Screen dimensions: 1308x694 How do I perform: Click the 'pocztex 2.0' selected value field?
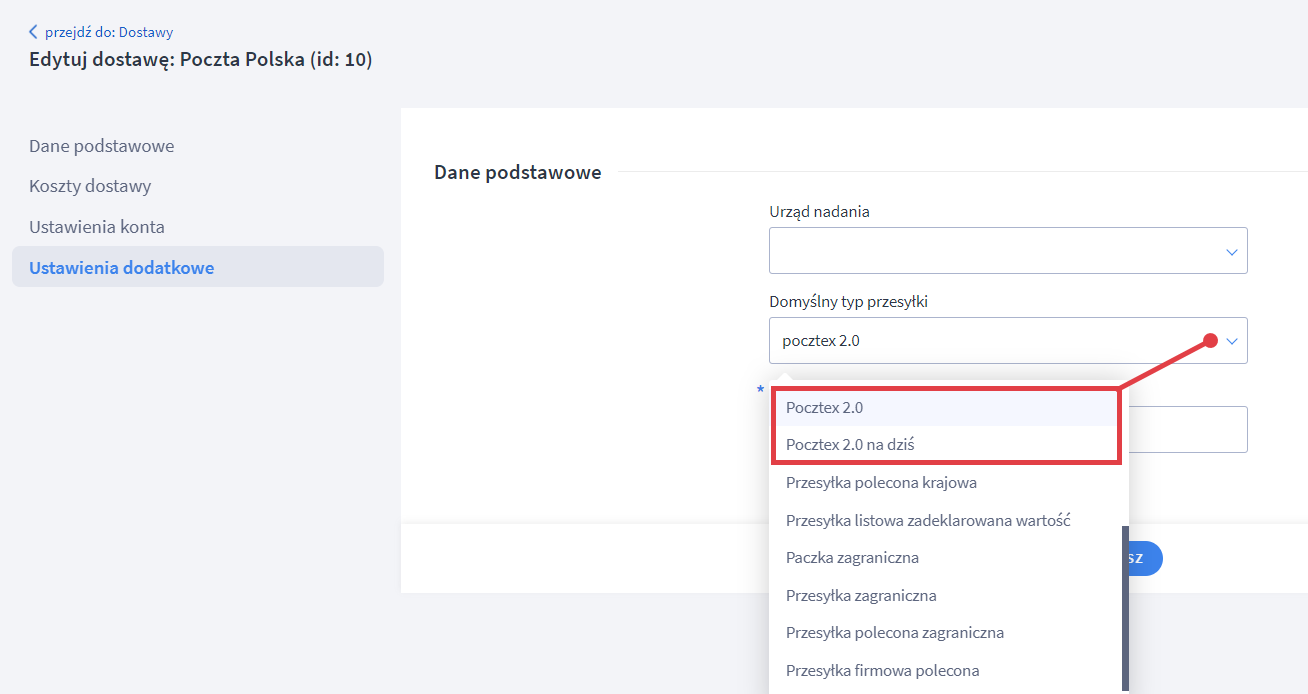[x=1008, y=341]
